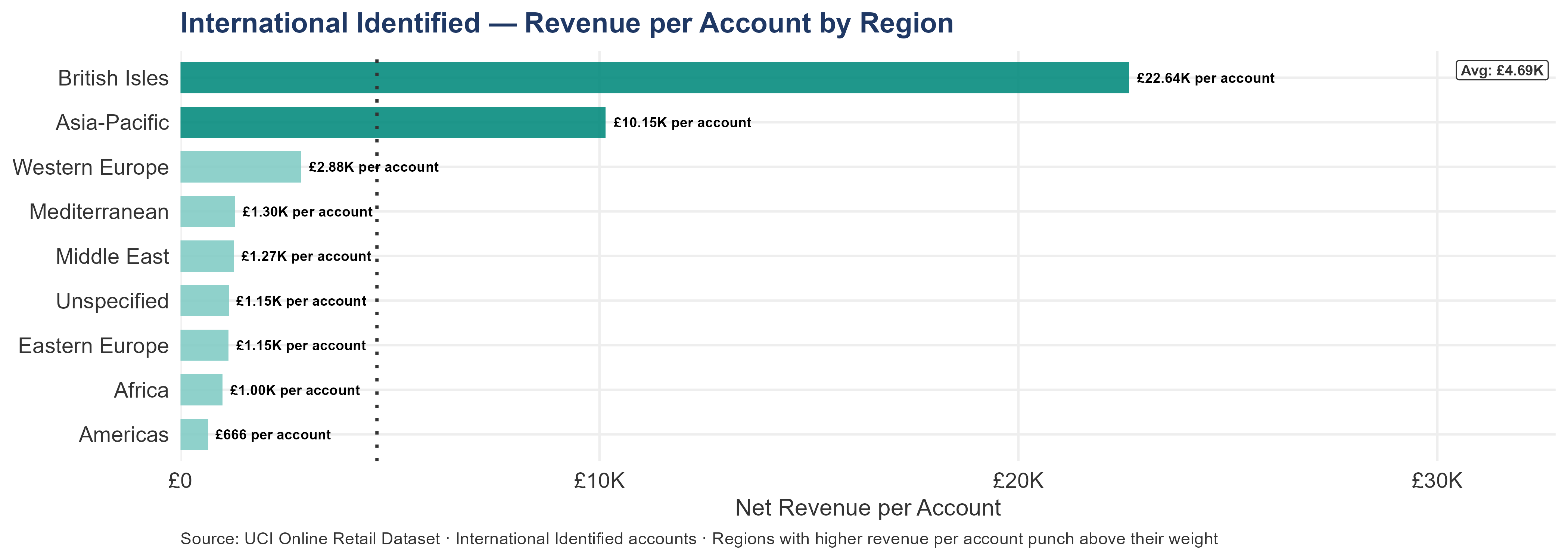Screen dimensions: 1568x560
Task: Click the '£10K' x-axis tick label
Action: (x=600, y=482)
